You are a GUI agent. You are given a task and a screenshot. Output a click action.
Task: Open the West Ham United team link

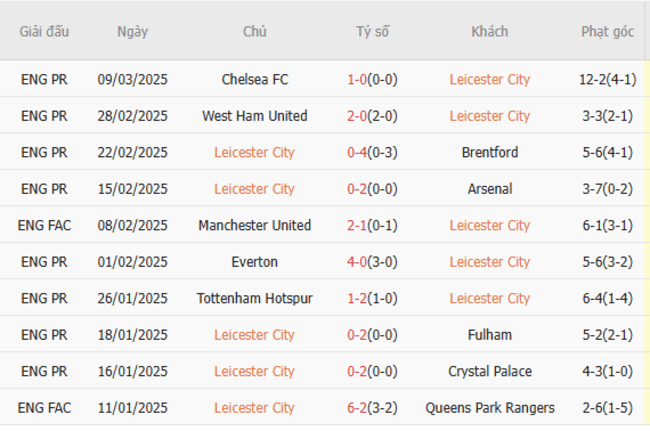coord(254,116)
